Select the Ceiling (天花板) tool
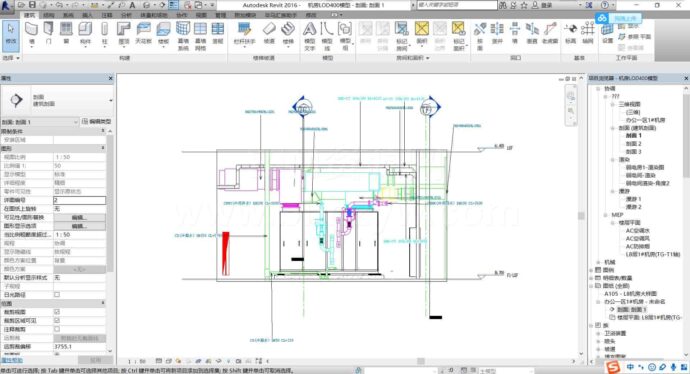This screenshot has height=374, width=690. [x=143, y=34]
